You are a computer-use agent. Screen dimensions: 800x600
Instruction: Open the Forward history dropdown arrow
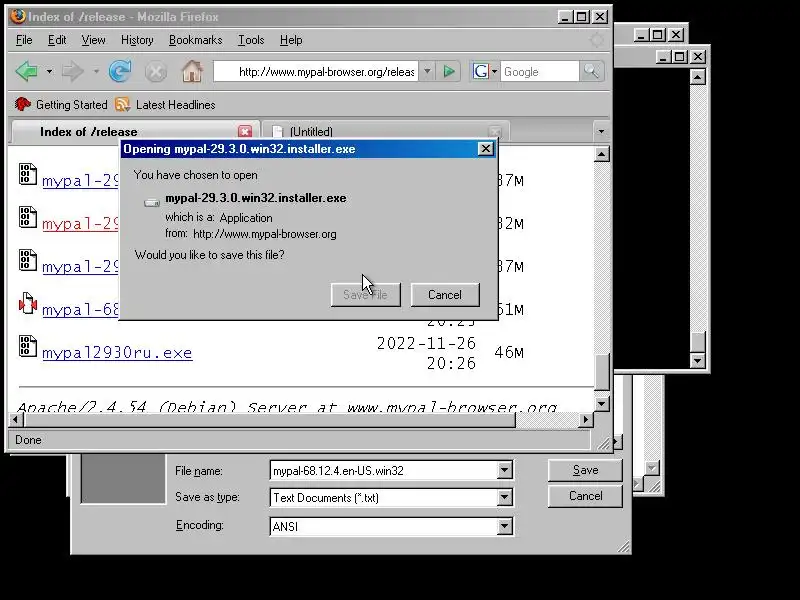(96, 71)
